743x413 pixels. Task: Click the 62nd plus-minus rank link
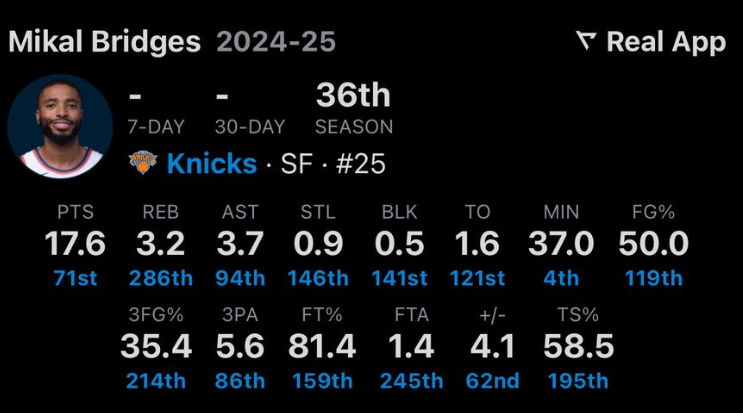click(x=492, y=381)
